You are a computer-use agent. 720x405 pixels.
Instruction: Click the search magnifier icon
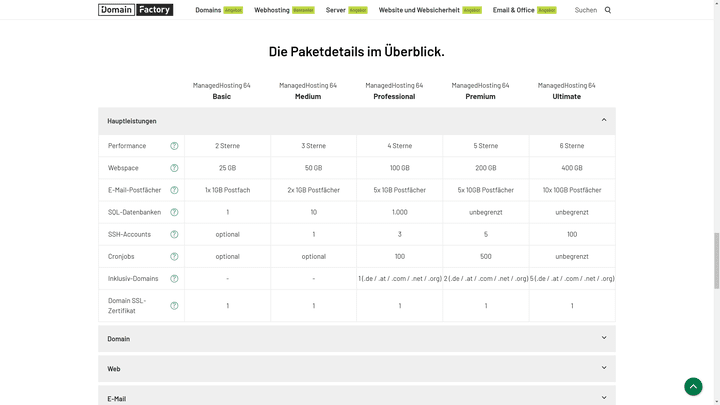click(x=608, y=10)
